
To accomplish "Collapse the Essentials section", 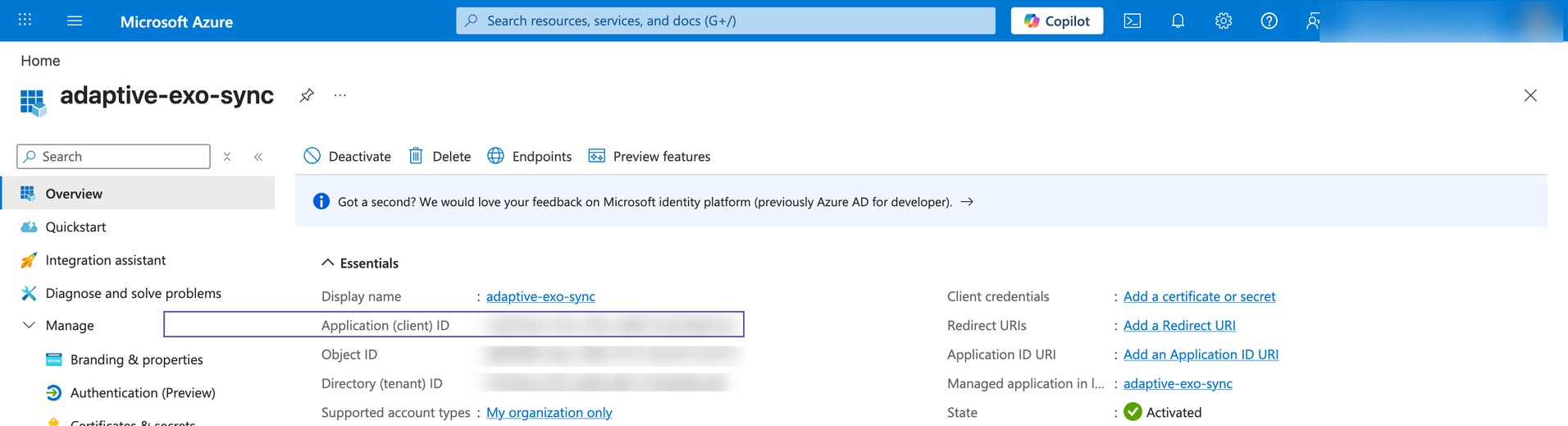I will click(x=327, y=263).
